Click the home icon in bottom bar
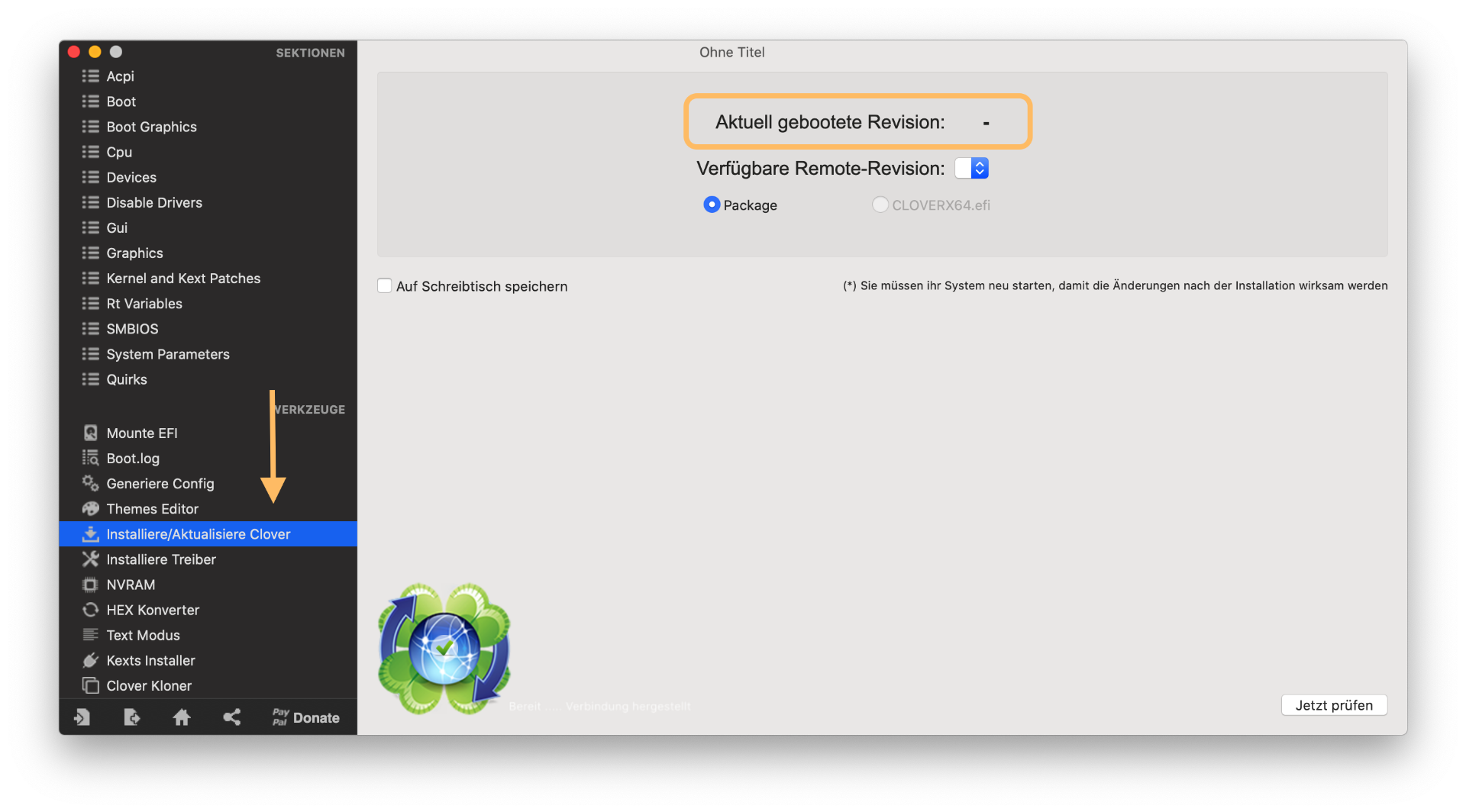This screenshot has width=1466, height=812. coord(182,717)
